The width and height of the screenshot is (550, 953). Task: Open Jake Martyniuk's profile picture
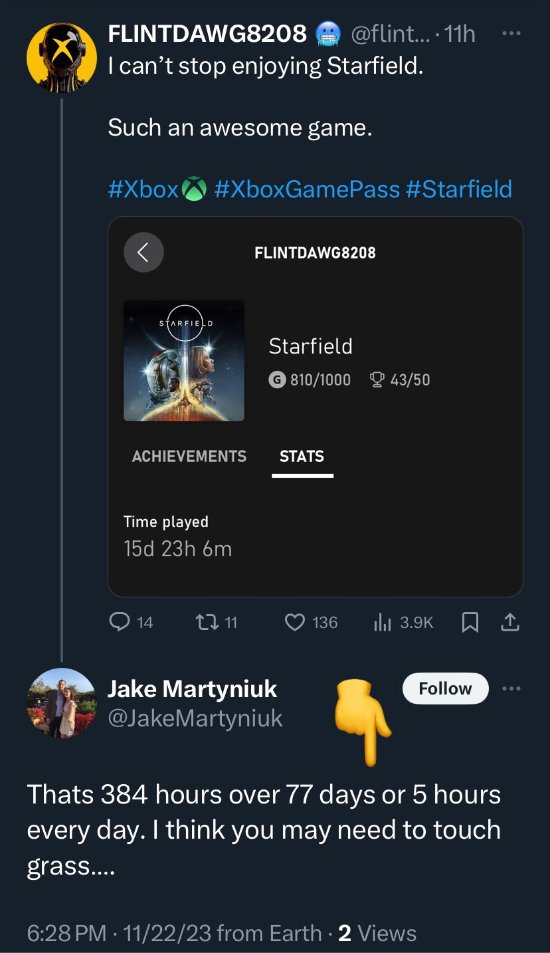click(x=61, y=704)
